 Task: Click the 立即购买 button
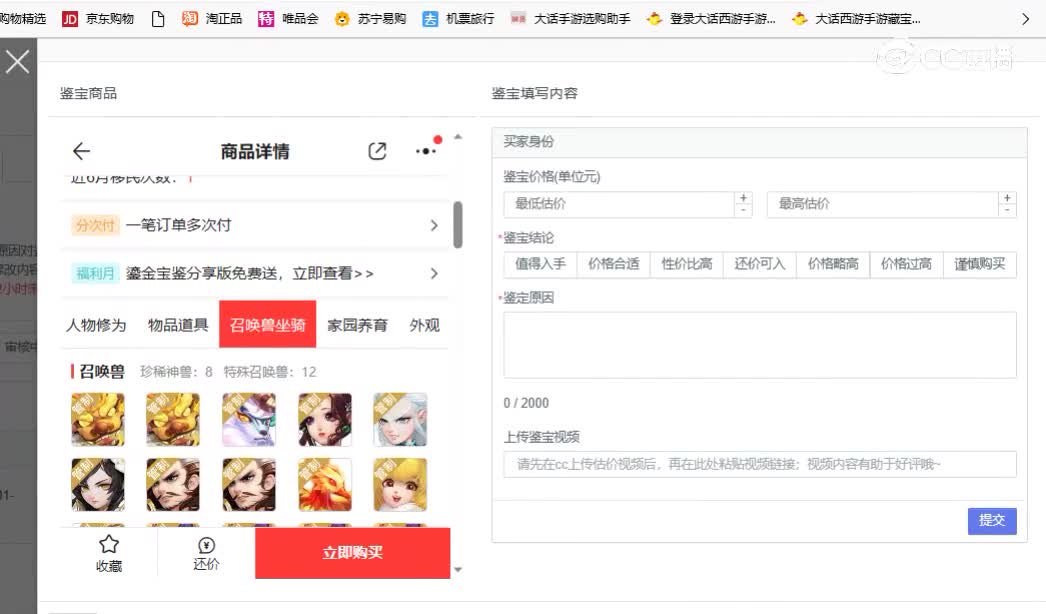click(x=352, y=553)
